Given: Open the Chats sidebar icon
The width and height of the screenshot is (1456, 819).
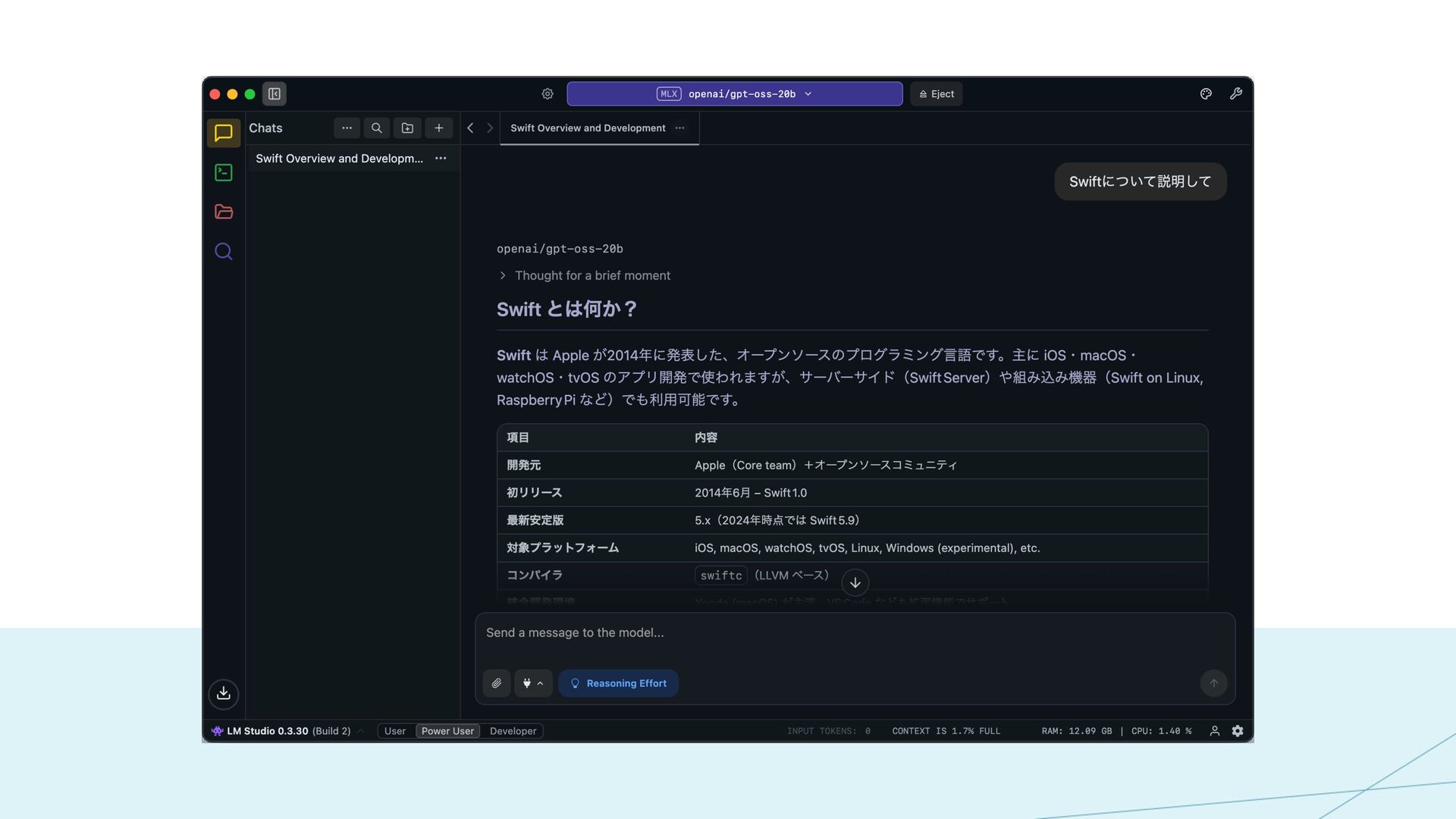Looking at the screenshot, I should click(223, 133).
